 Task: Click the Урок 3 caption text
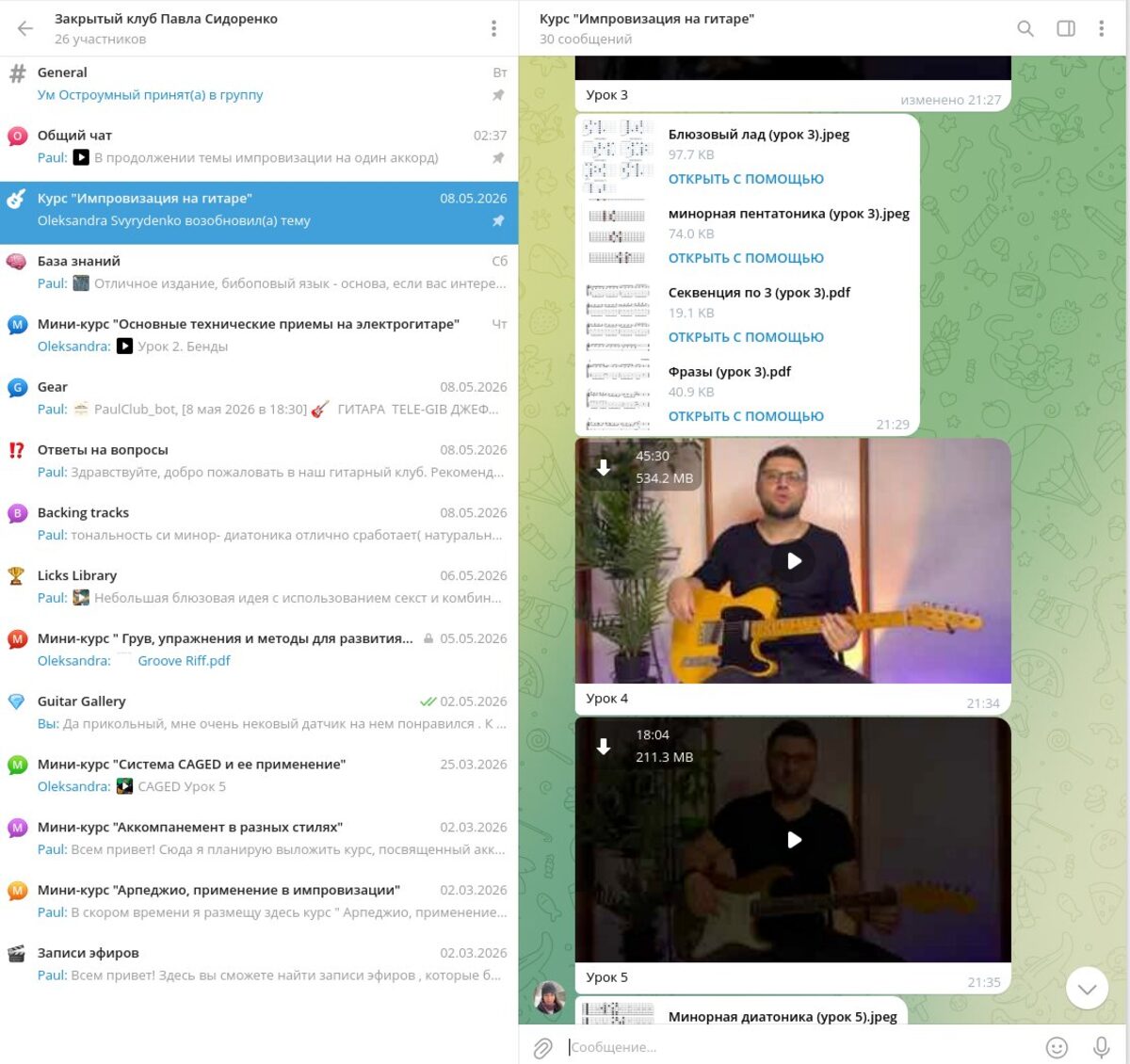pyautogui.click(x=606, y=94)
